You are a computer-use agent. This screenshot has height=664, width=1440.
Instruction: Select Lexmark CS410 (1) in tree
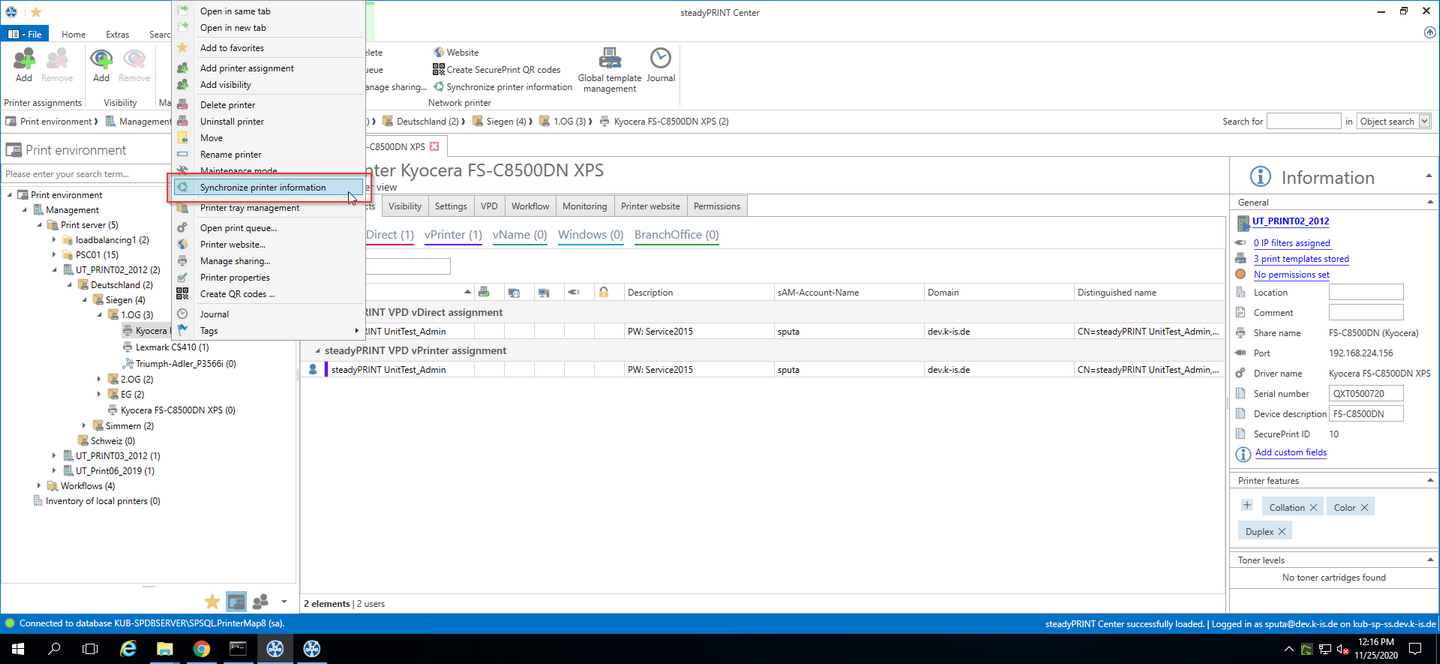click(x=172, y=347)
